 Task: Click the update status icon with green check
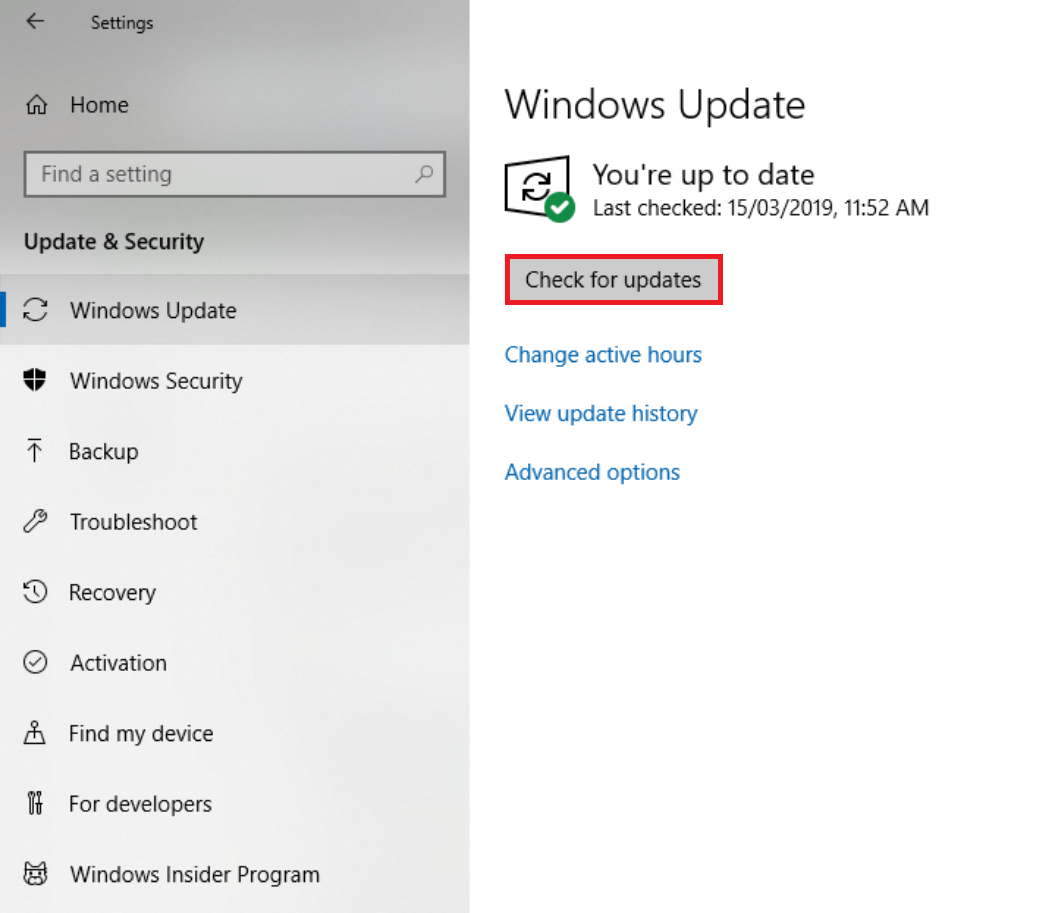540,189
